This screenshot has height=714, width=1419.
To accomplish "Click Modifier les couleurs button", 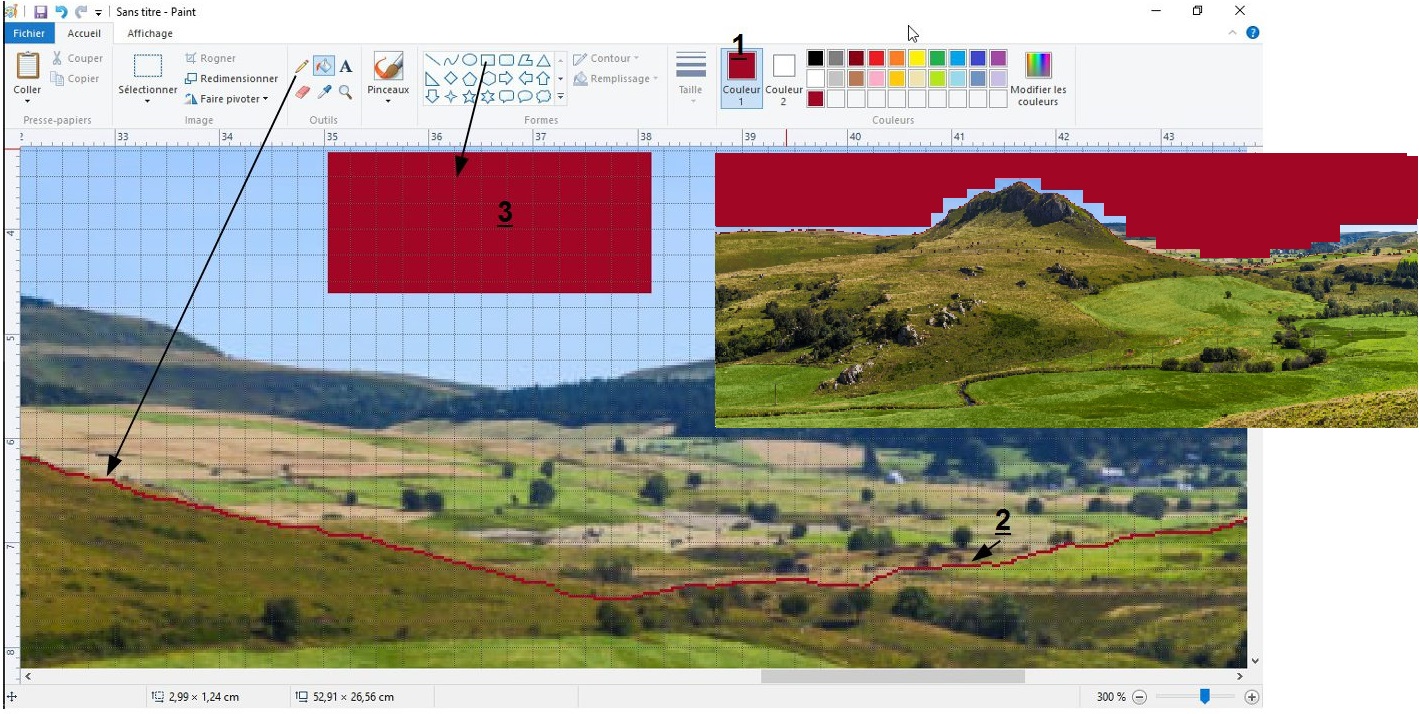I will coord(1038,77).
